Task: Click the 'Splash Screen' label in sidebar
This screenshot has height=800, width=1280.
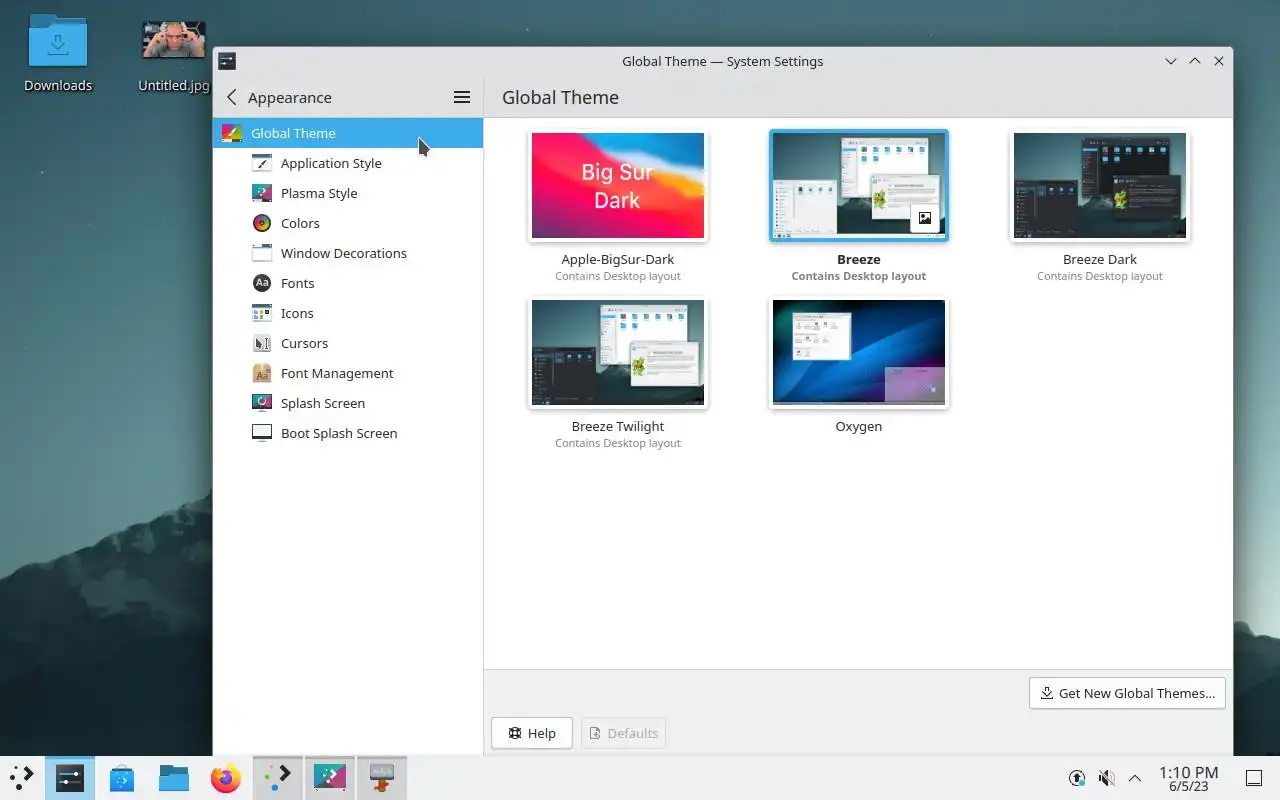Action: [x=323, y=403]
